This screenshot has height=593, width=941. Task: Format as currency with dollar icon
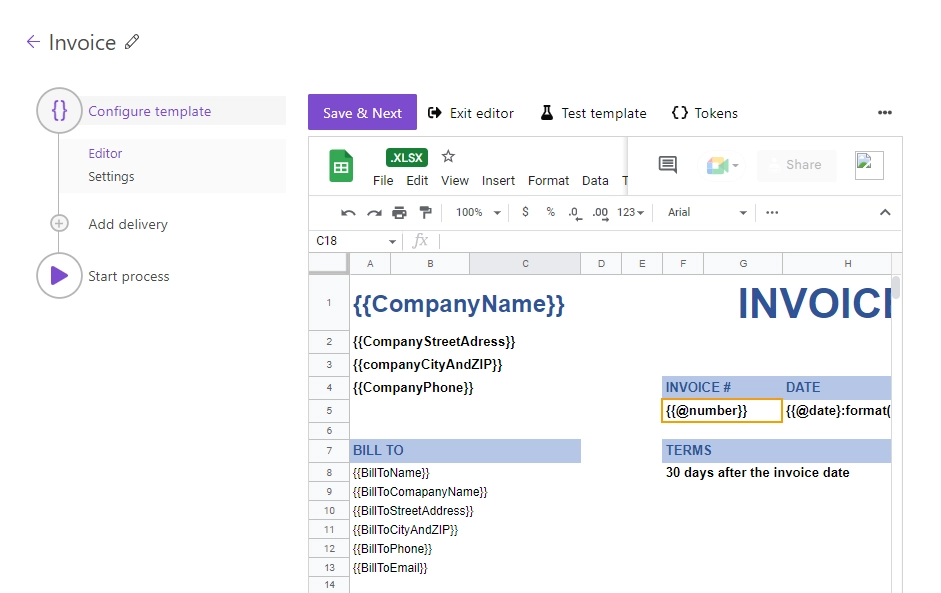pos(525,212)
